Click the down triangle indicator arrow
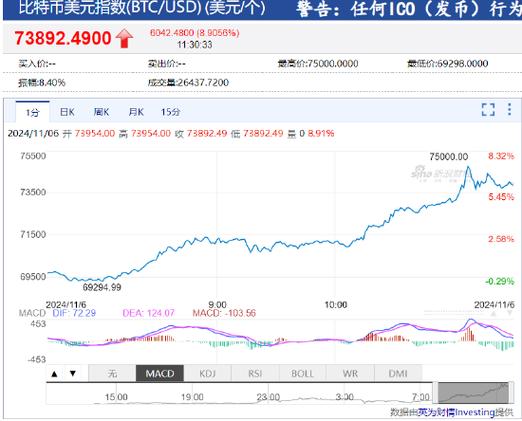 pyautogui.click(x=73, y=373)
